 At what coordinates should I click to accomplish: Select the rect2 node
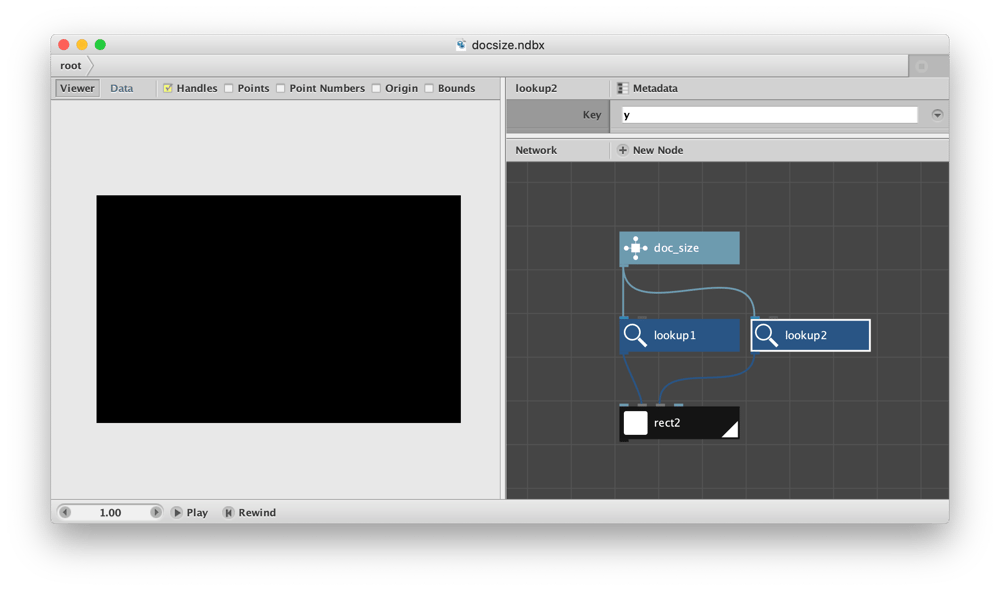point(679,423)
